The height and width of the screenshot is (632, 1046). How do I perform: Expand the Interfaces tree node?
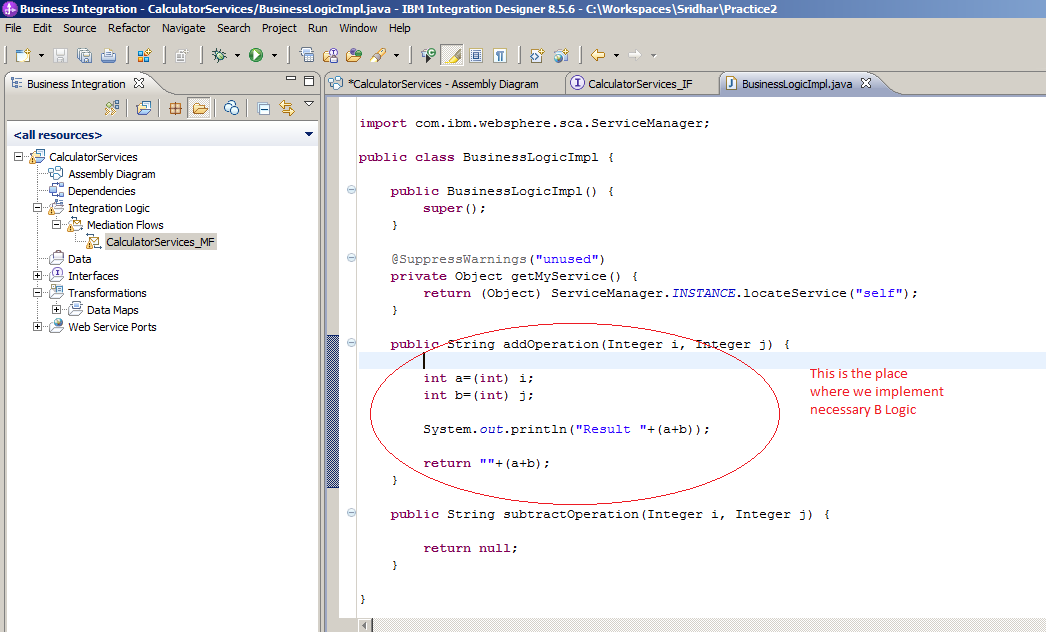coord(36,275)
